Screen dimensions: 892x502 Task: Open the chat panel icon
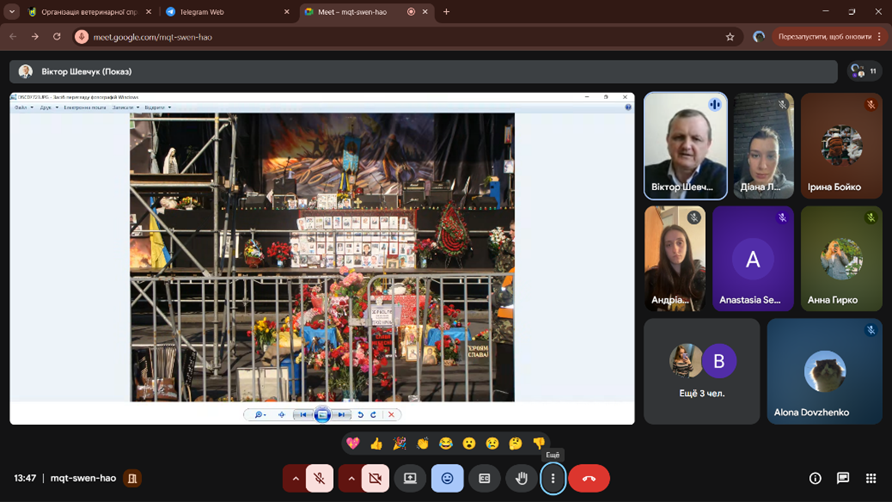point(843,479)
